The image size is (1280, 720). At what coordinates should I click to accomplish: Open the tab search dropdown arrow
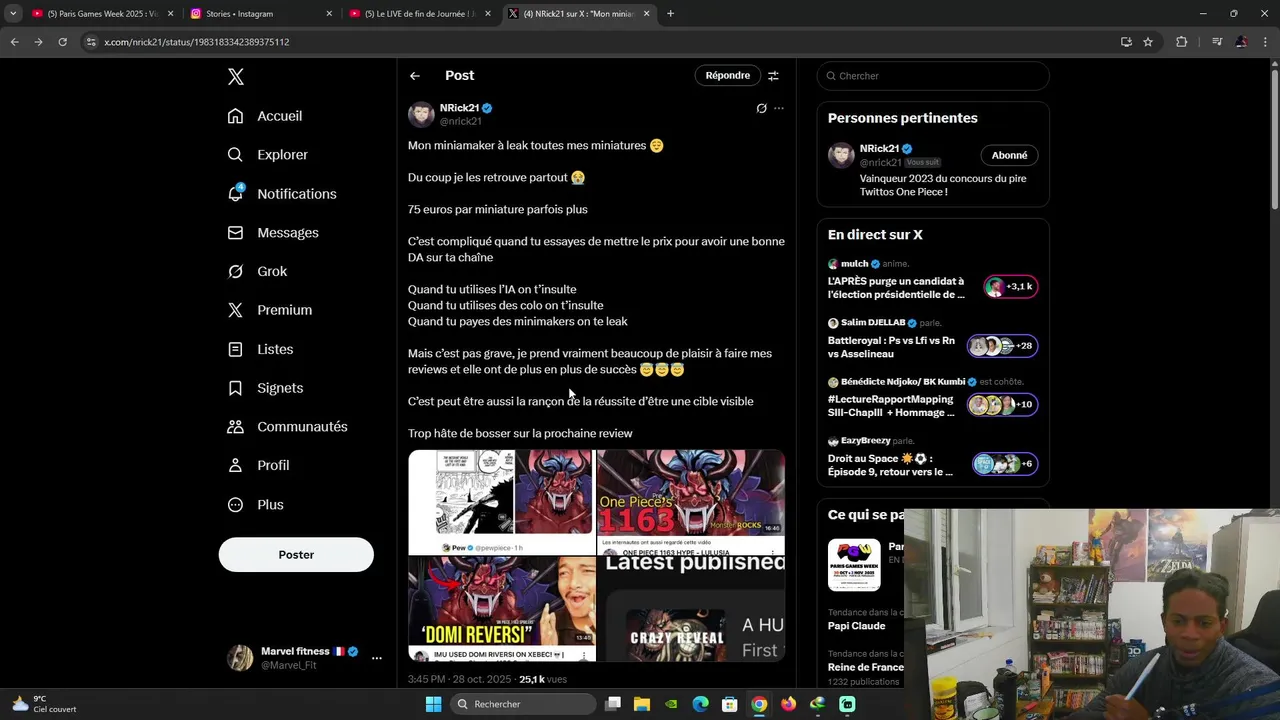(x=12, y=14)
